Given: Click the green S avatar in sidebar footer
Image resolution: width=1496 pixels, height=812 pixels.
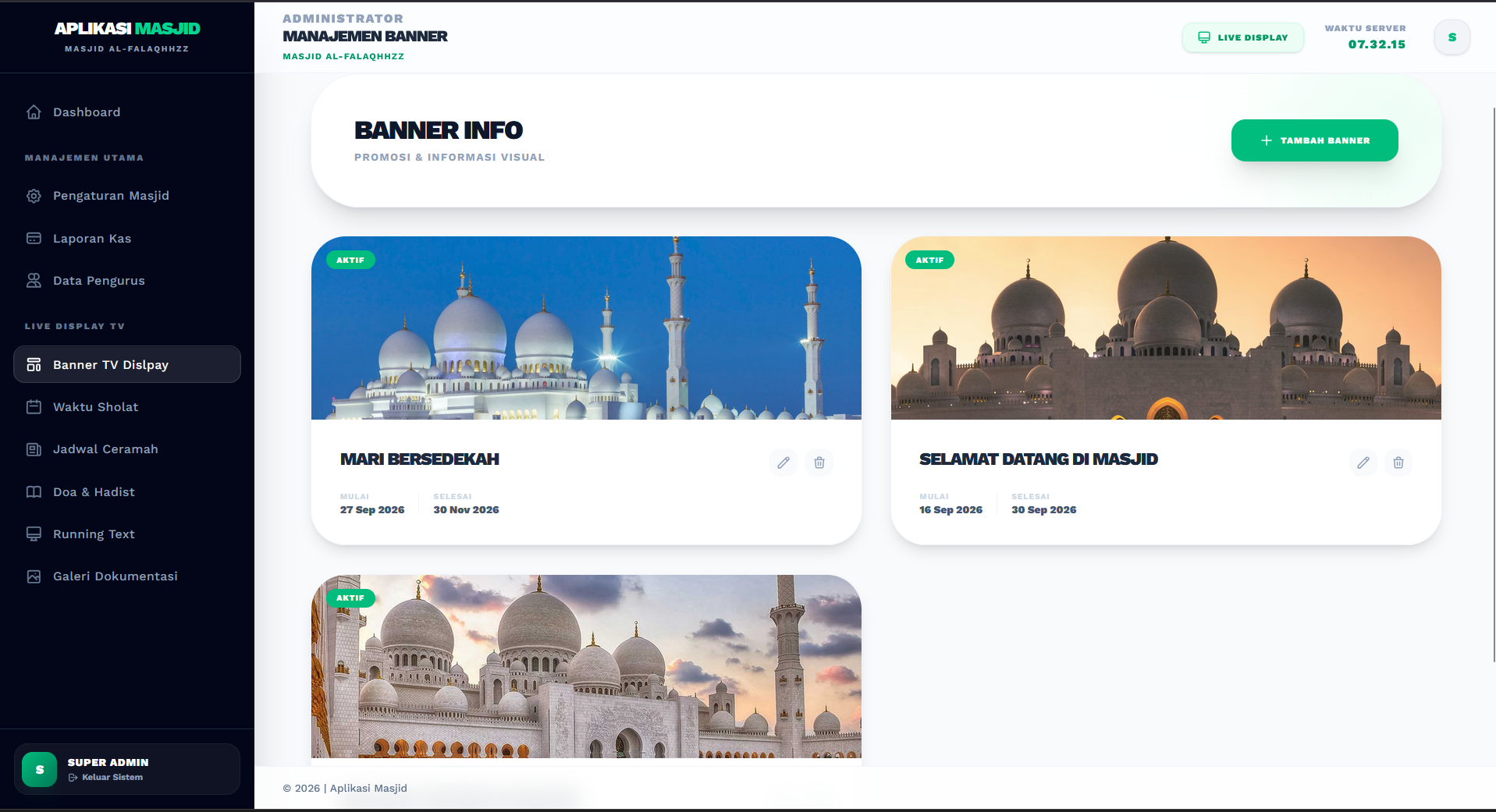Looking at the screenshot, I should click(x=40, y=770).
